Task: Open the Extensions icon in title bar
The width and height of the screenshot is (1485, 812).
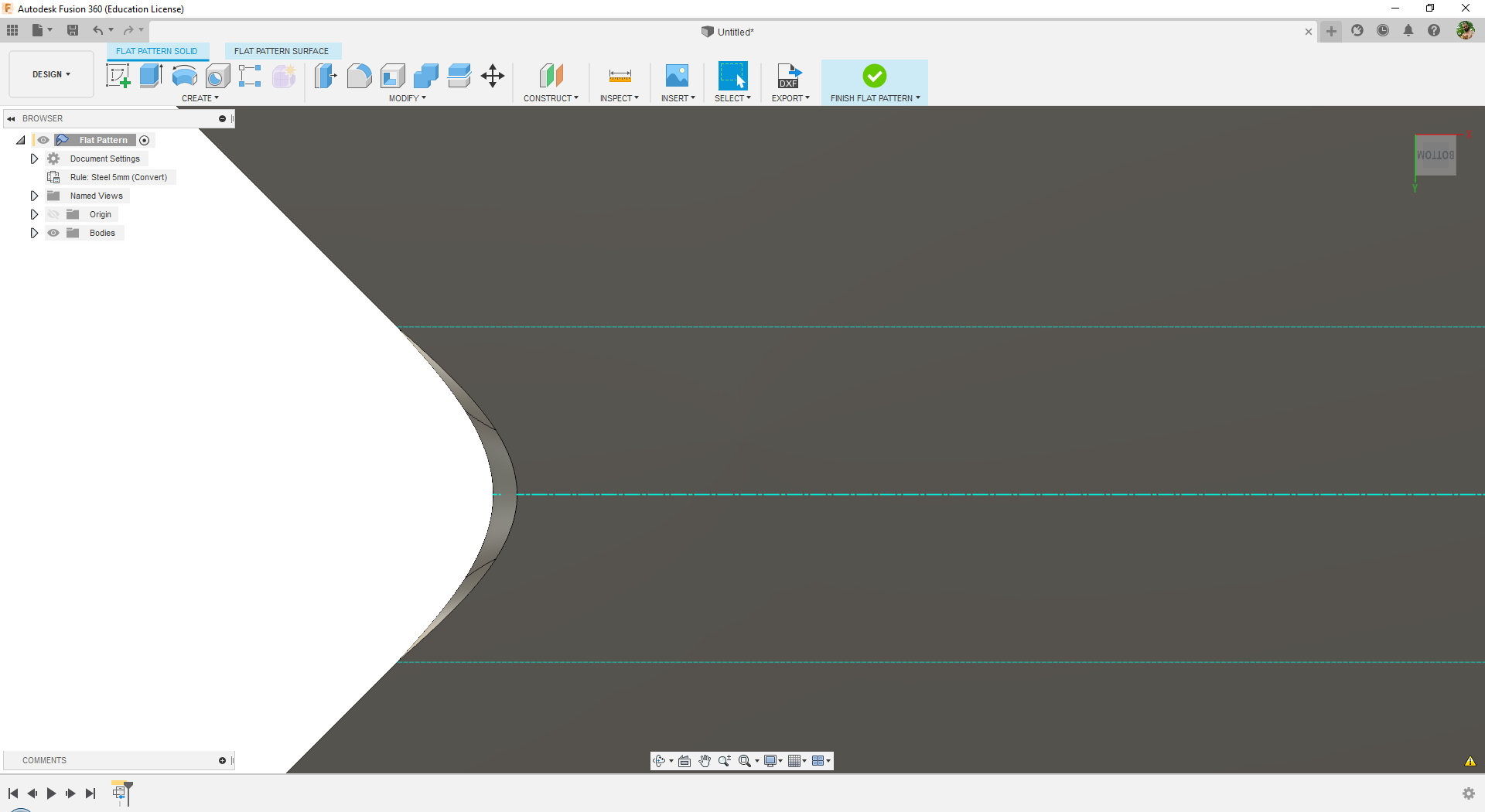Action: tap(1357, 31)
